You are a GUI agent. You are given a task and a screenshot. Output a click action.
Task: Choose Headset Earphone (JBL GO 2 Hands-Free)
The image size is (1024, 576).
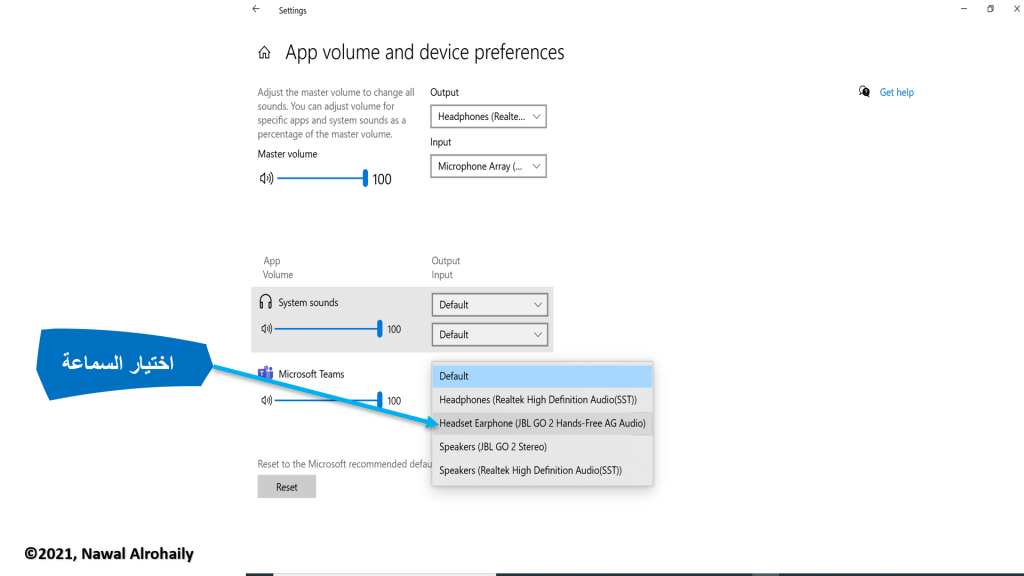[542, 423]
